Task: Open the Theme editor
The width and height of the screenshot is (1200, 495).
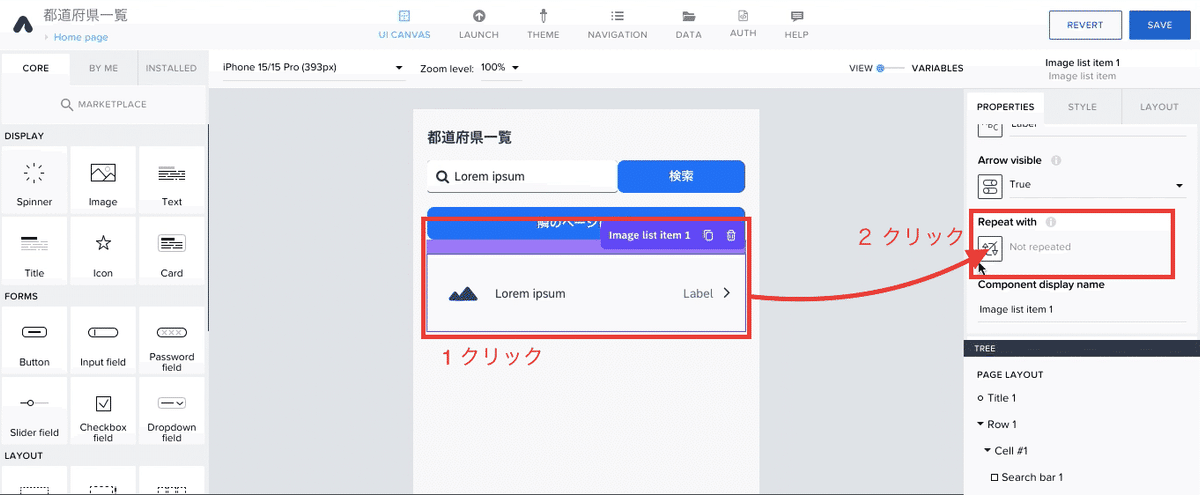Action: [544, 24]
